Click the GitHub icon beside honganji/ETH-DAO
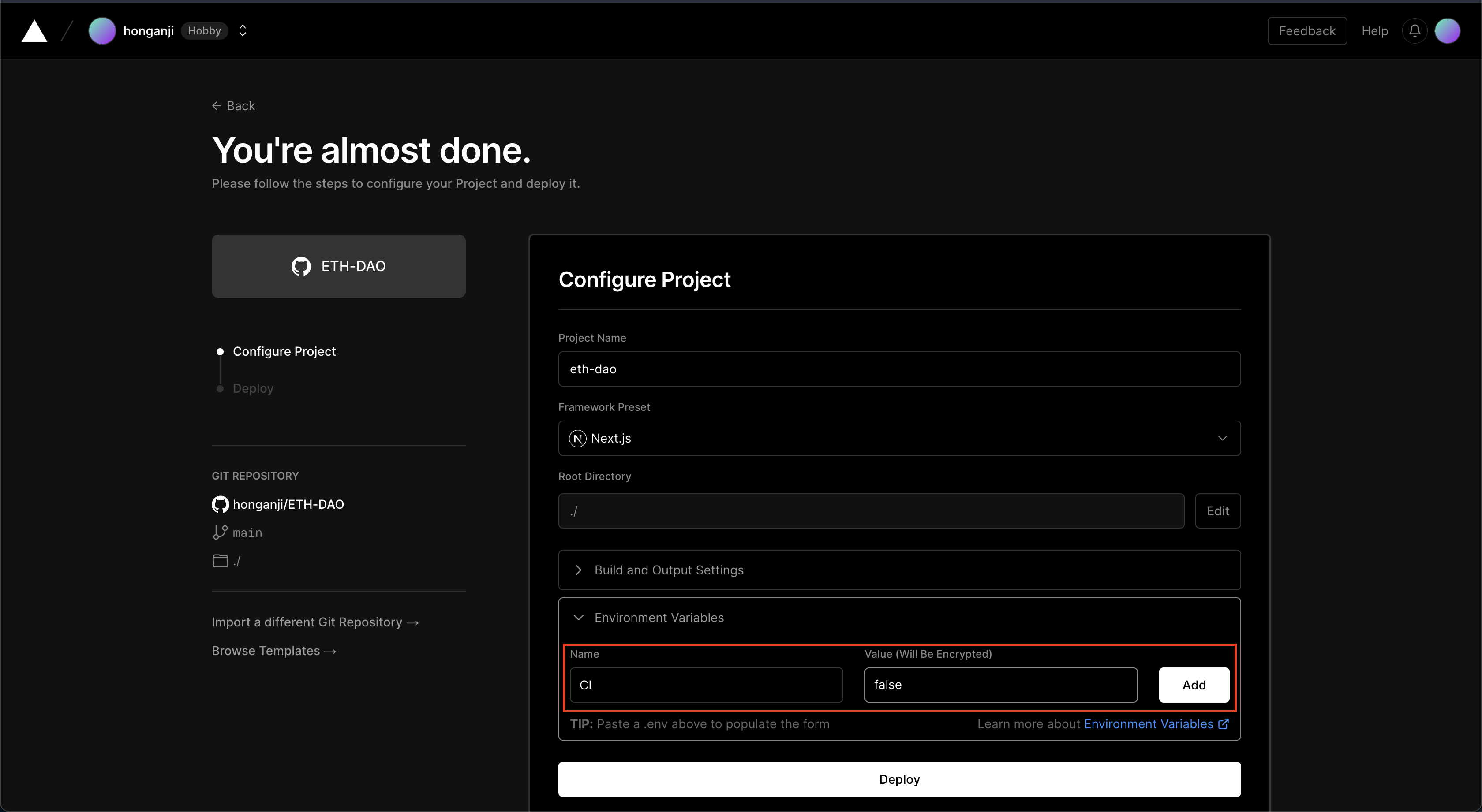This screenshot has width=1482, height=812. (220, 504)
